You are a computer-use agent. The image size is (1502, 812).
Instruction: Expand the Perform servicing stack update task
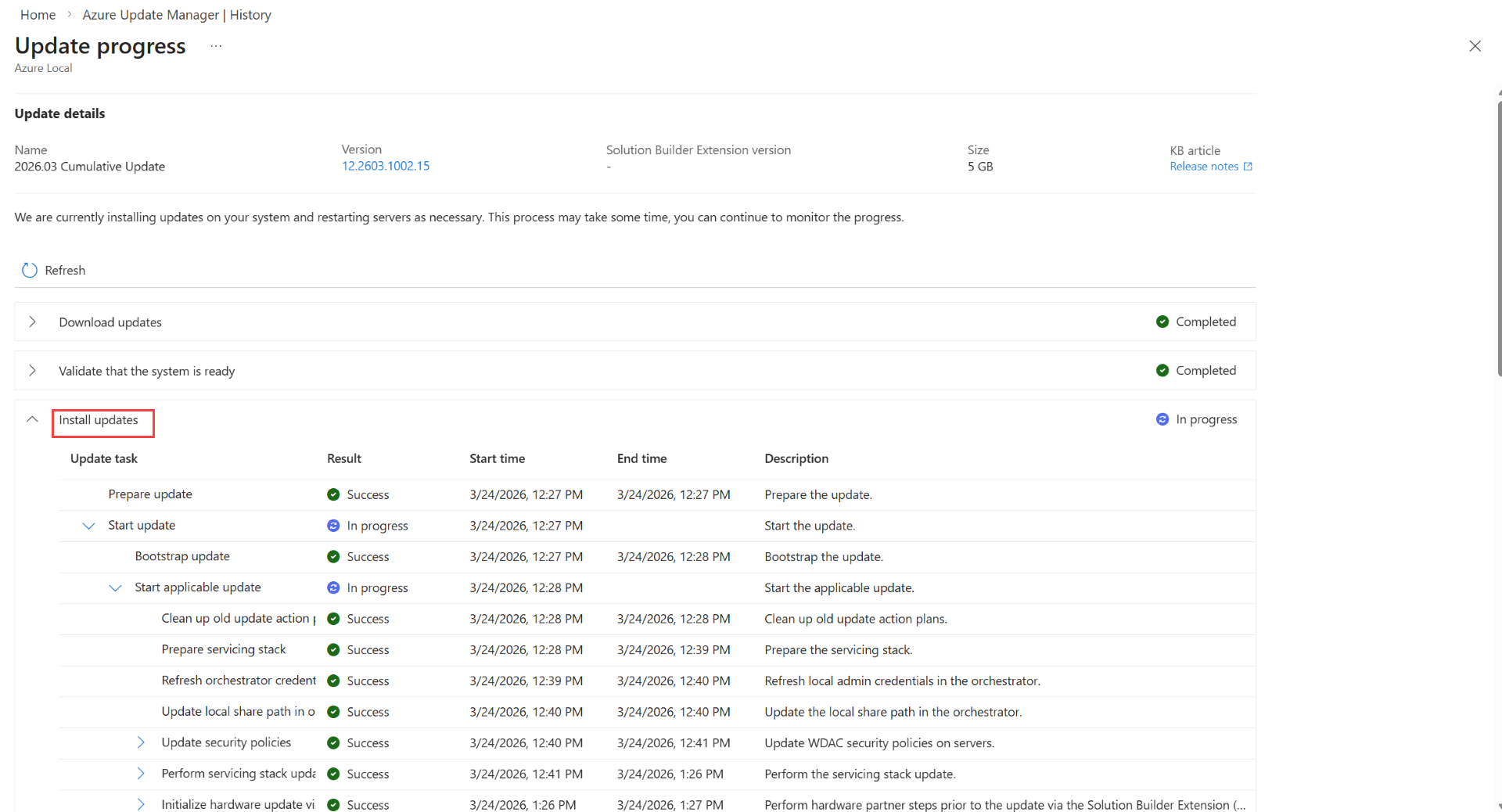click(x=141, y=774)
